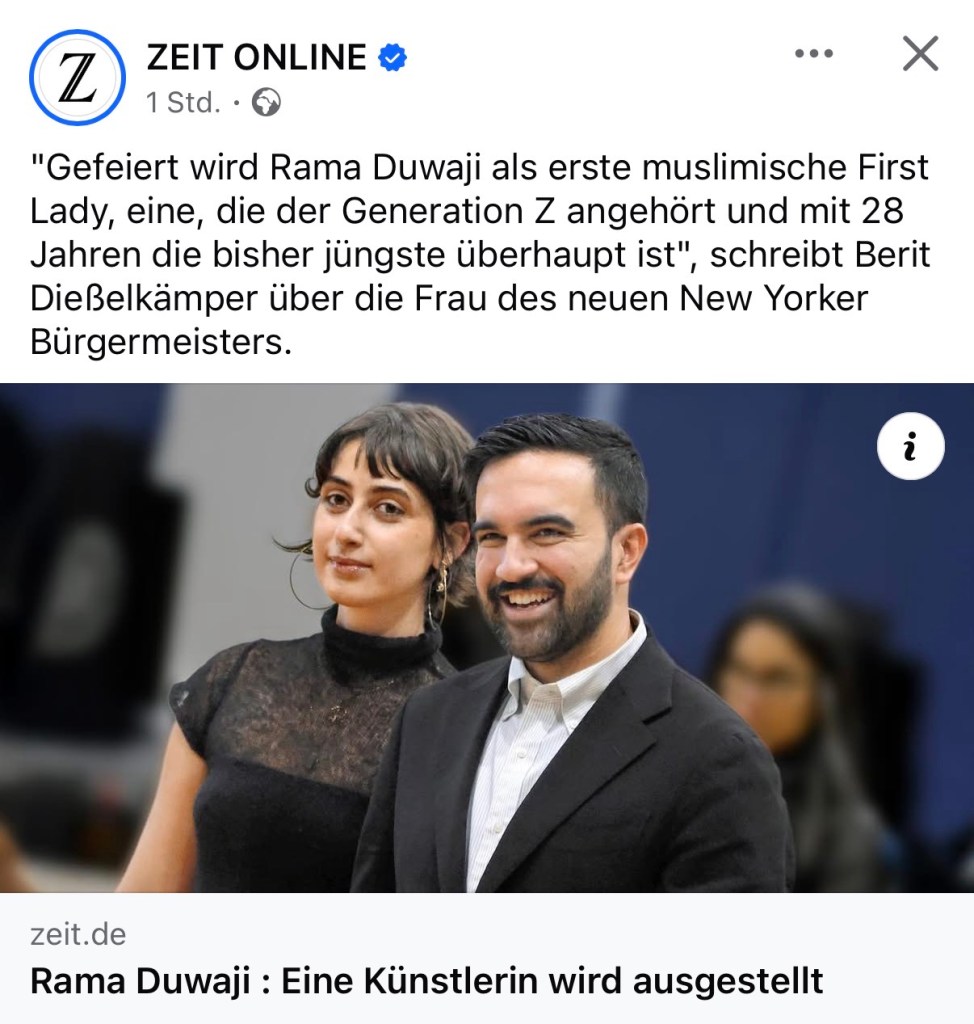Show image details via the "i" icon
This screenshot has height=1024, width=974.
pos(911,446)
